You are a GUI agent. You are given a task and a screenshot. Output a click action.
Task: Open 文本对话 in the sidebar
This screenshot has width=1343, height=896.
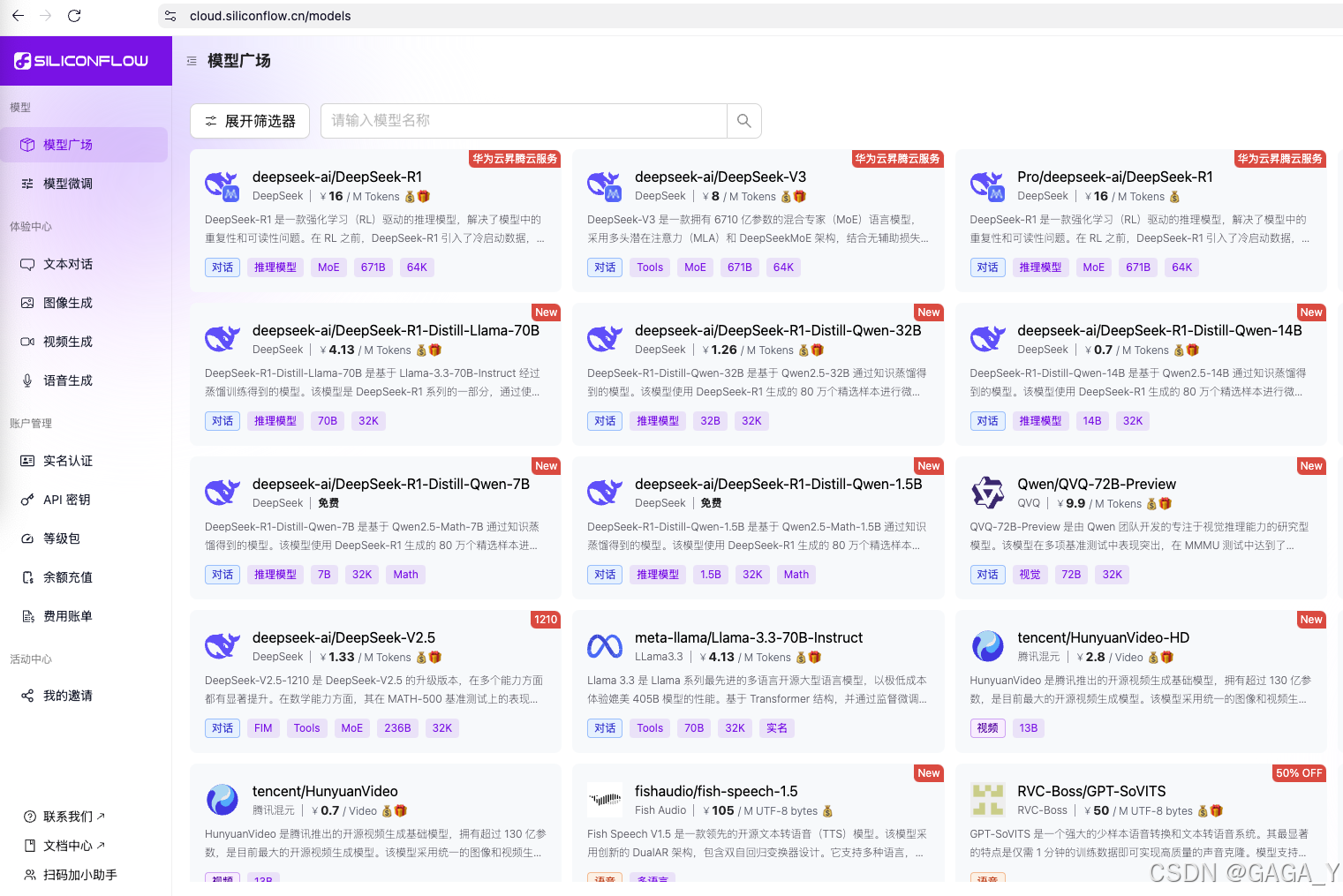[84, 264]
